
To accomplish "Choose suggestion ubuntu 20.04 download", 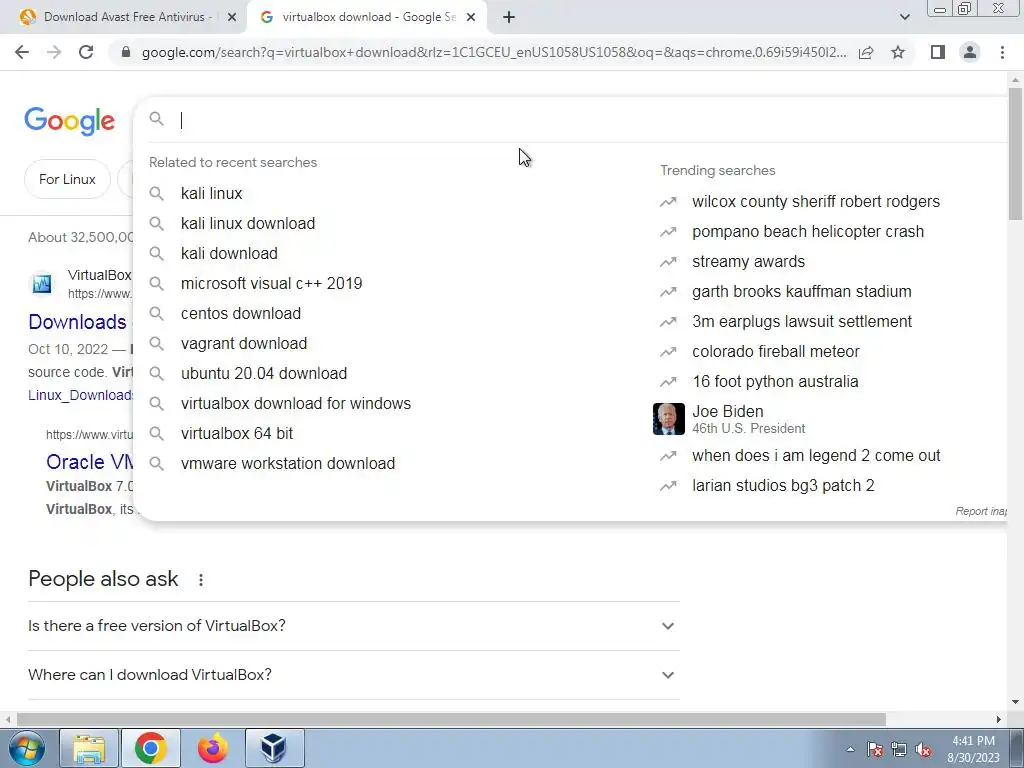I will tap(264, 374).
